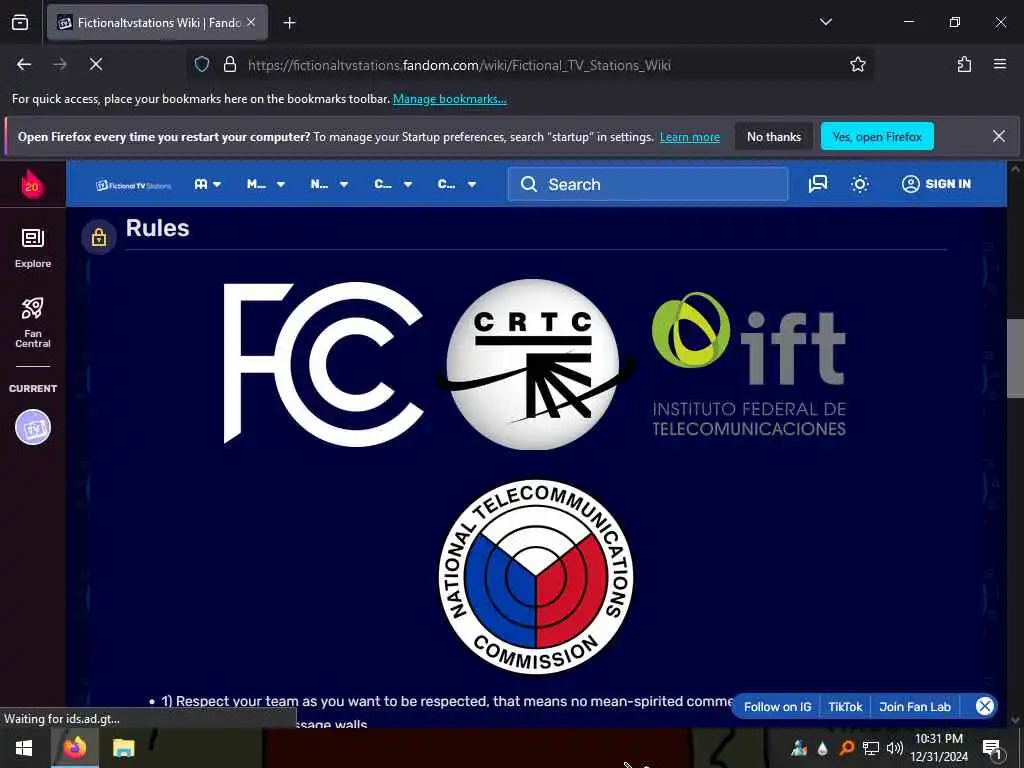Focus the wiki Search field

(648, 184)
